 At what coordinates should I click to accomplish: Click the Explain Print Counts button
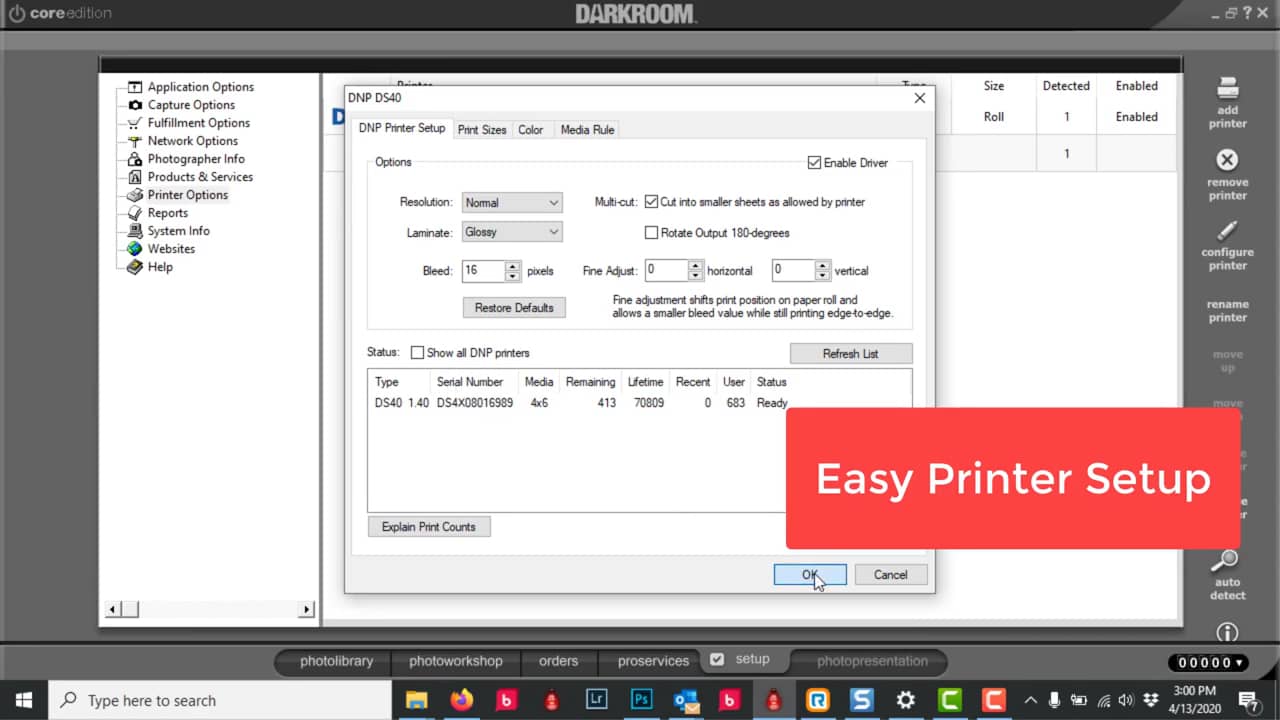pos(429,527)
